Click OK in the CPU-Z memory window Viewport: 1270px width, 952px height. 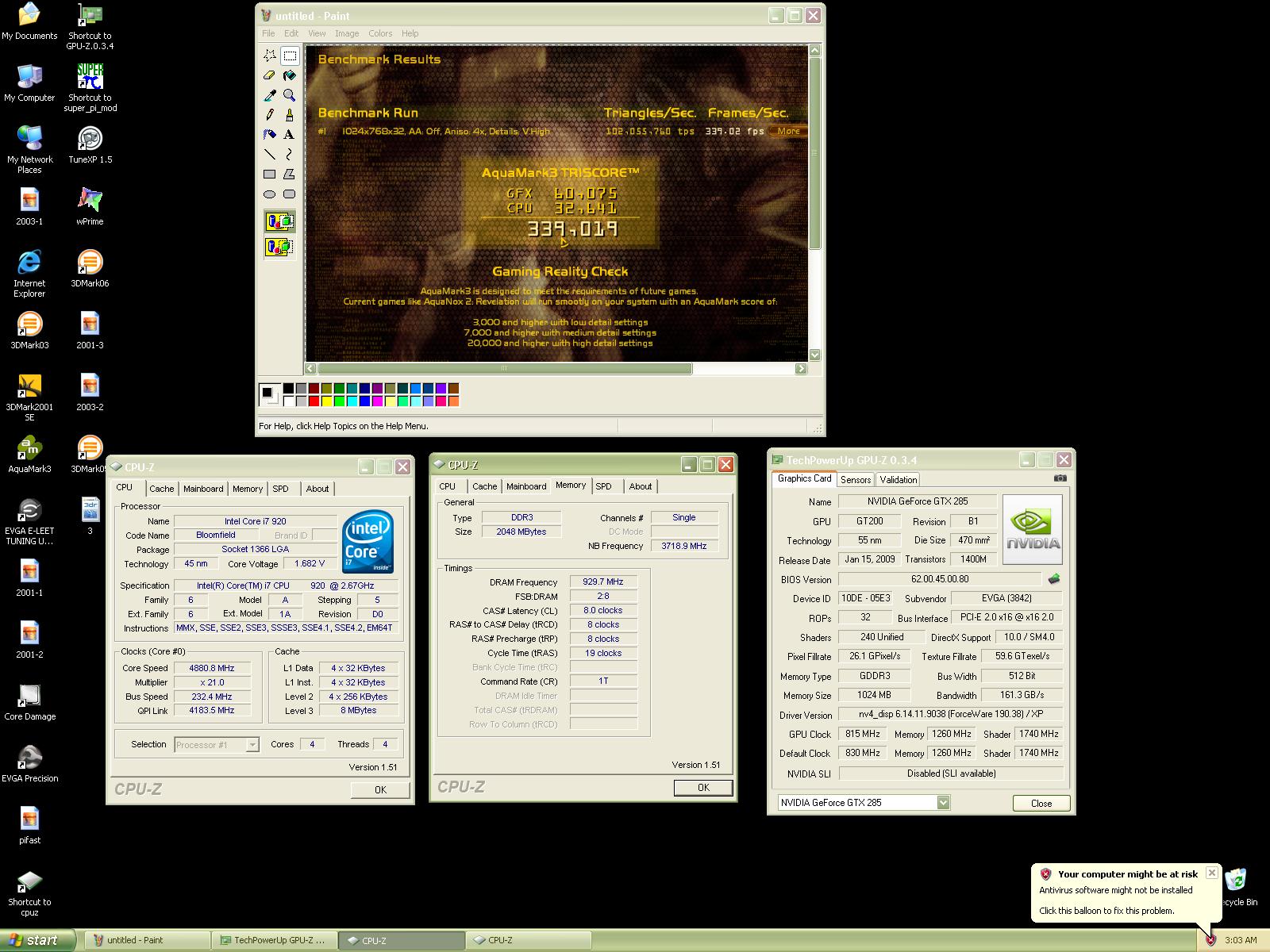(x=703, y=788)
